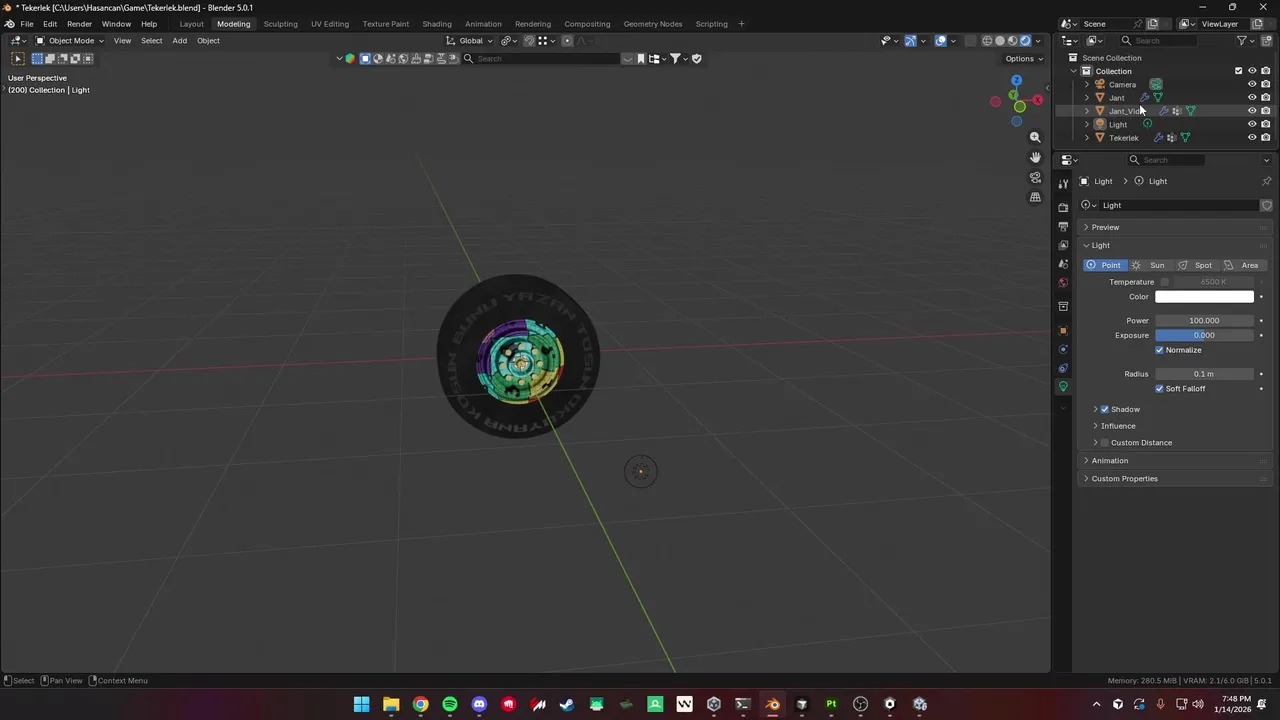Select the Tool tab in Properties editor
The width and height of the screenshot is (1280, 720).
coord(1063,183)
